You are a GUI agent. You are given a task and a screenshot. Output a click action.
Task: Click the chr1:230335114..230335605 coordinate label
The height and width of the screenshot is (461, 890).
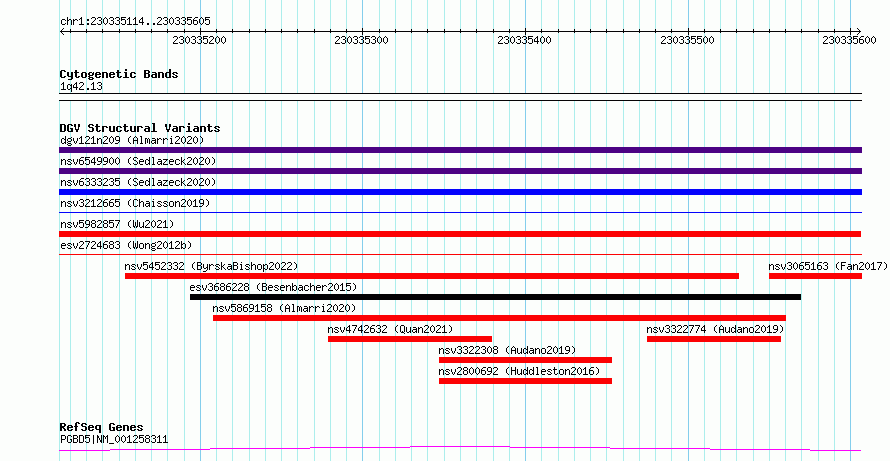[x=135, y=22]
